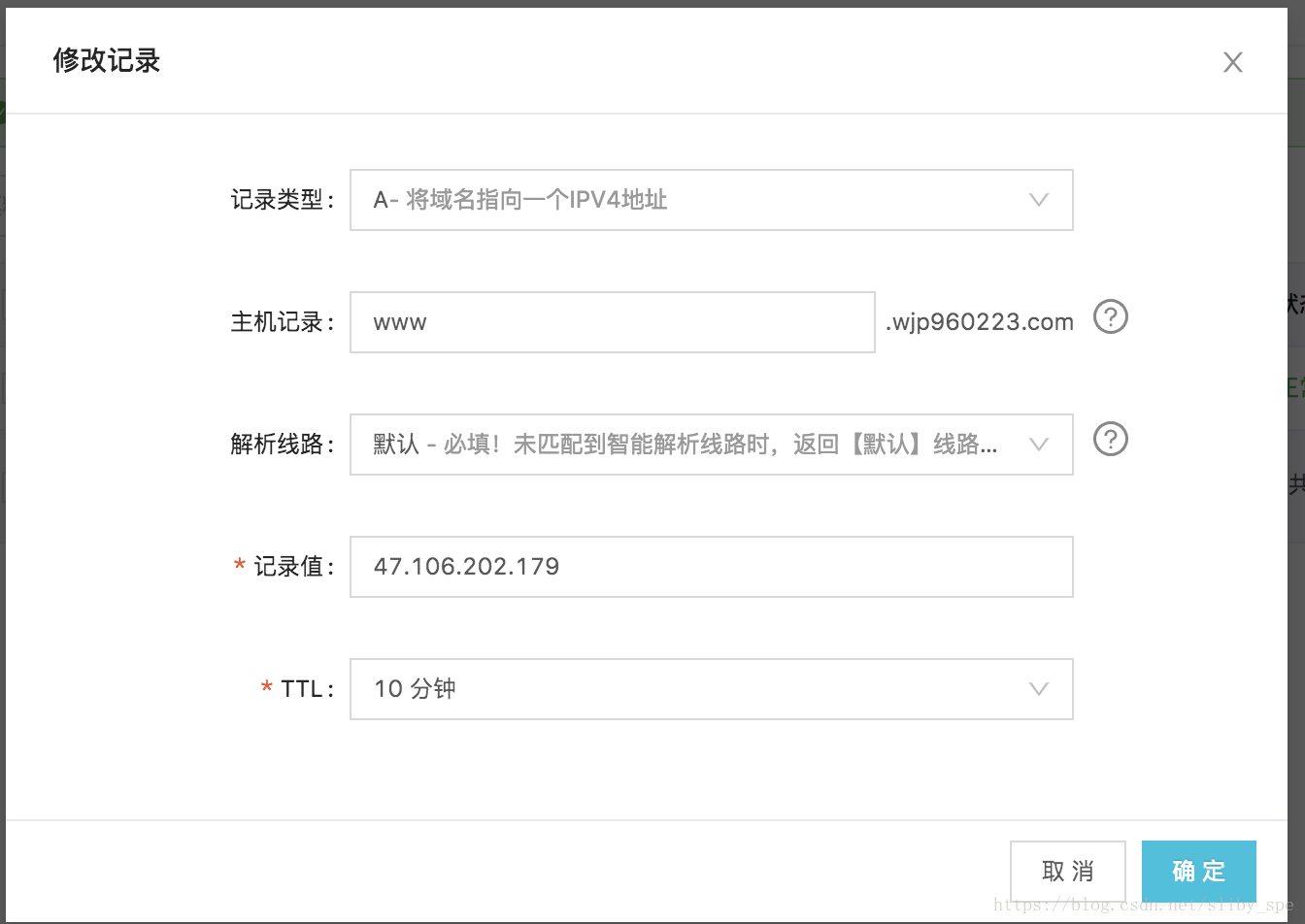Click the 解析线路 label
1305x924 pixels.
click(283, 445)
